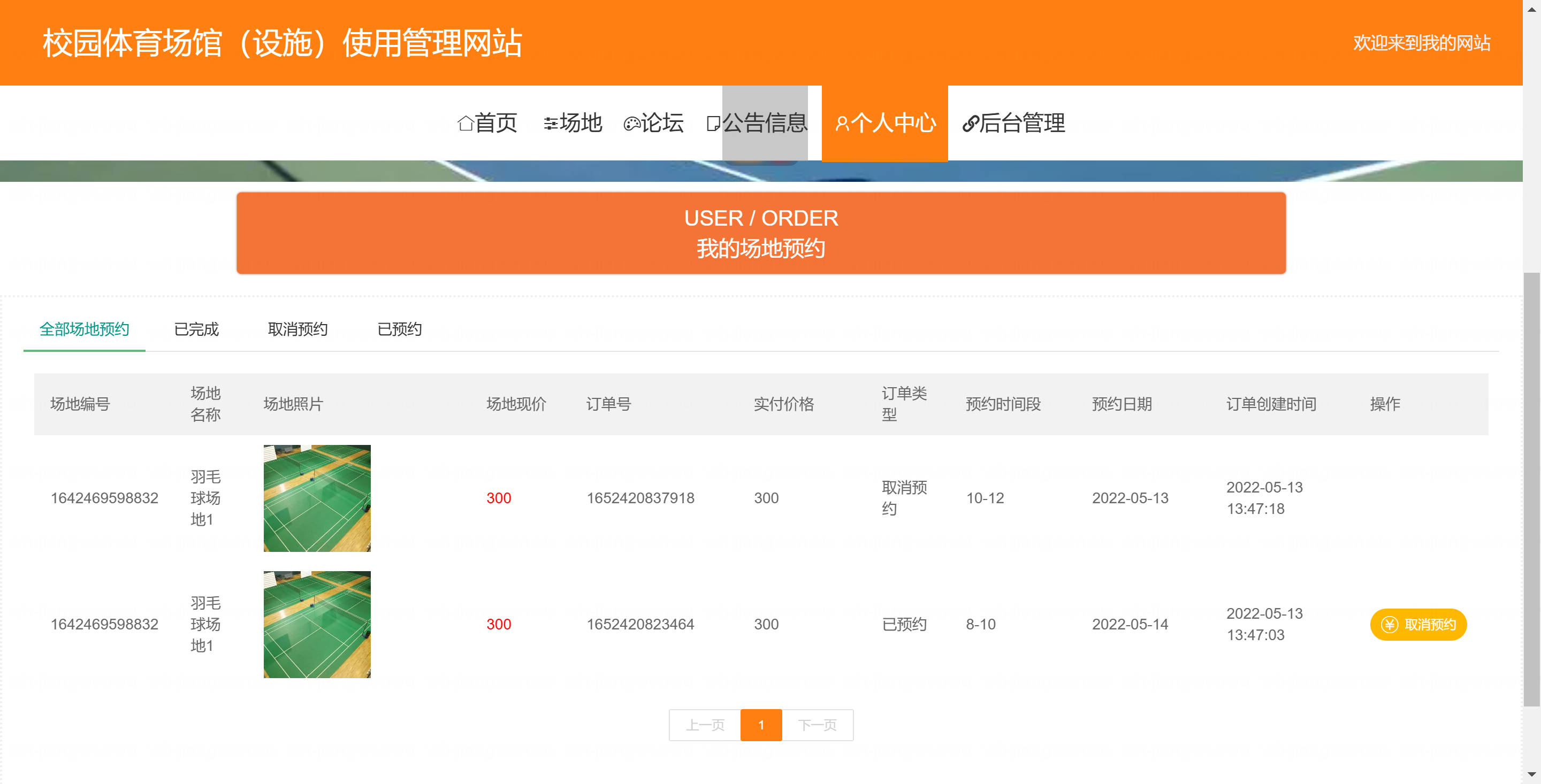This screenshot has height=784, width=1541.
Task: Click the home icon beside 首页
Action: point(466,123)
